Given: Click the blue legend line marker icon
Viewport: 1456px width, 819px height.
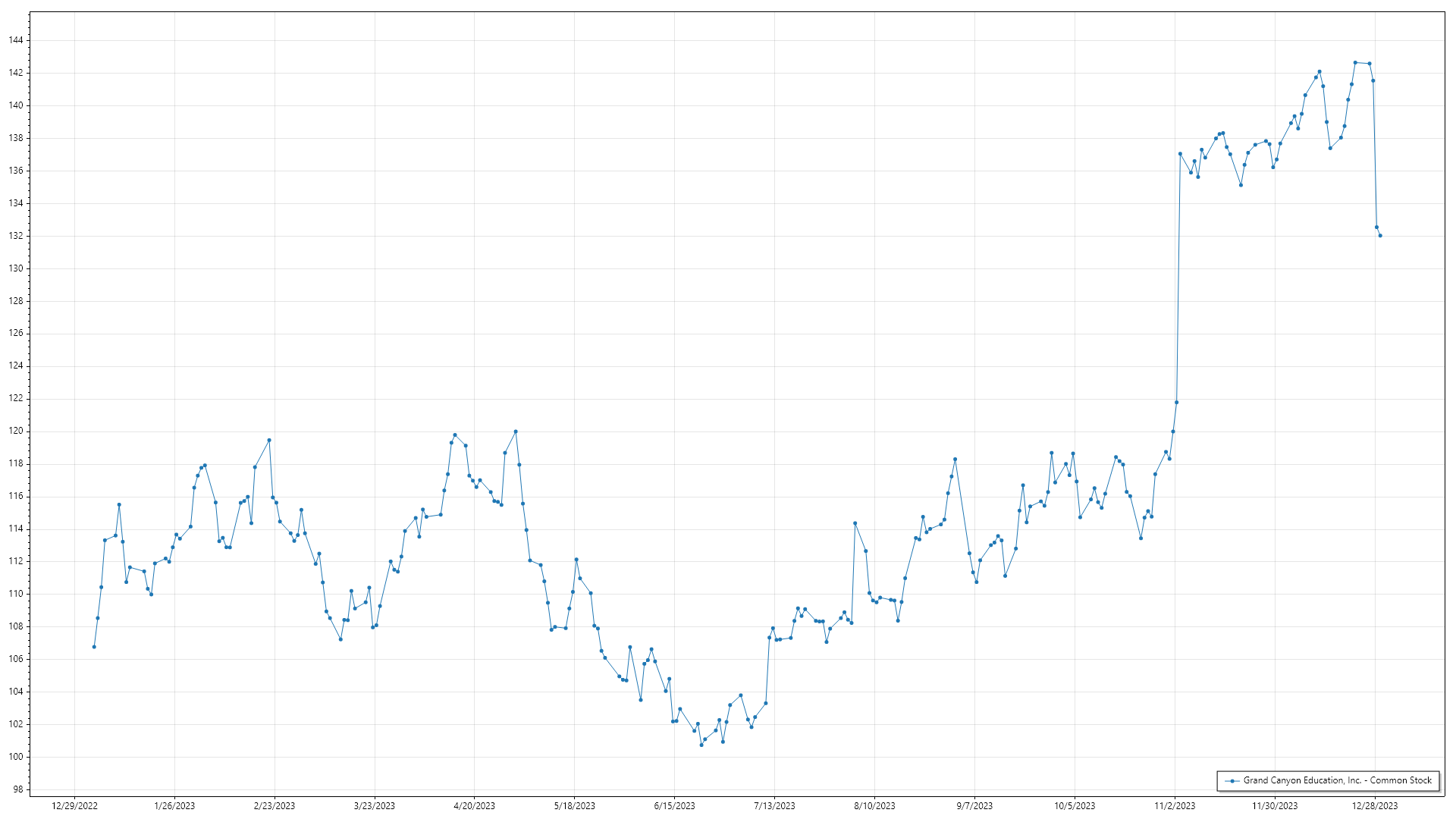Looking at the screenshot, I should [1232, 781].
